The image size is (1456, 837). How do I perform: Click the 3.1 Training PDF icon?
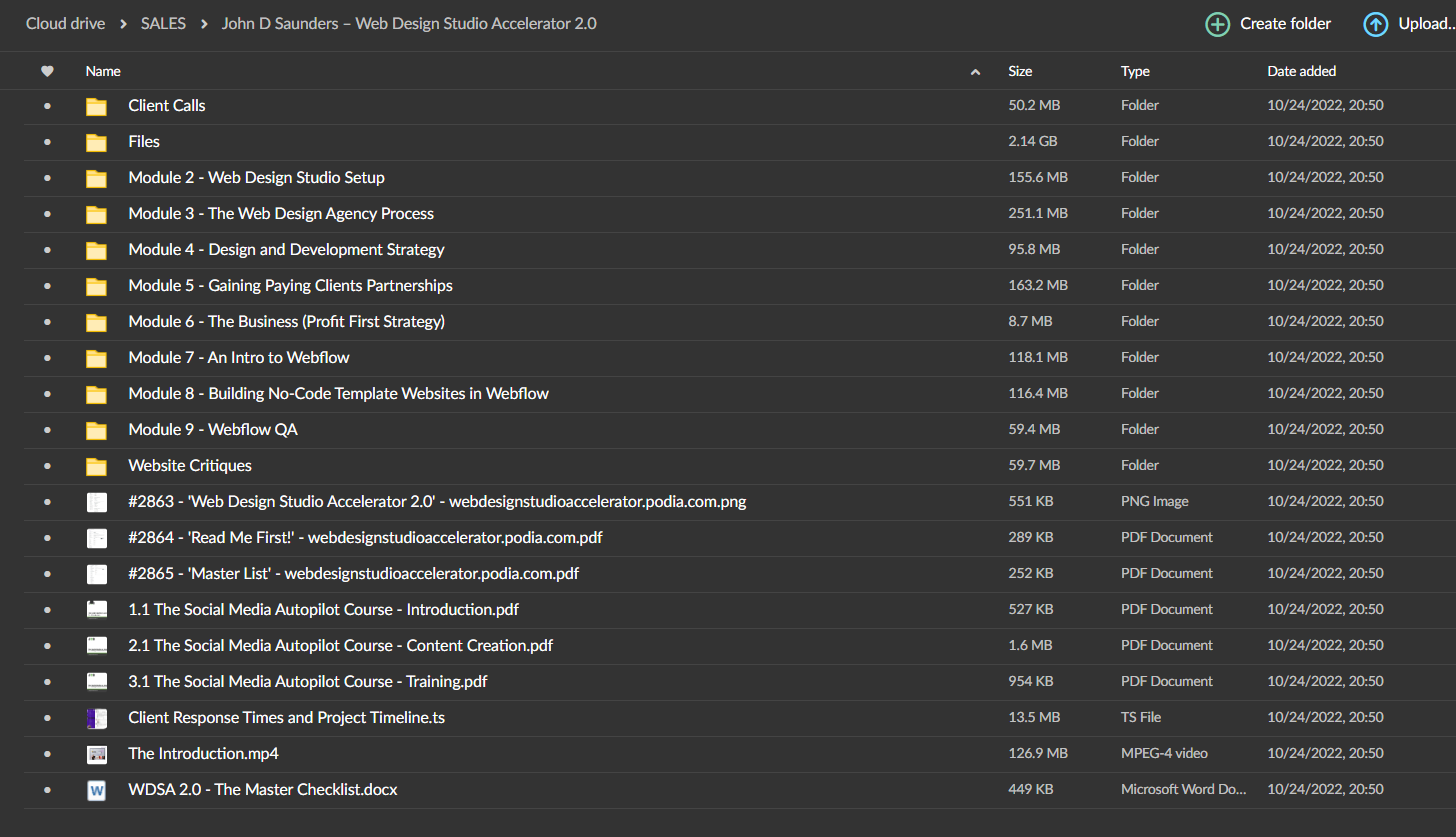(x=97, y=682)
